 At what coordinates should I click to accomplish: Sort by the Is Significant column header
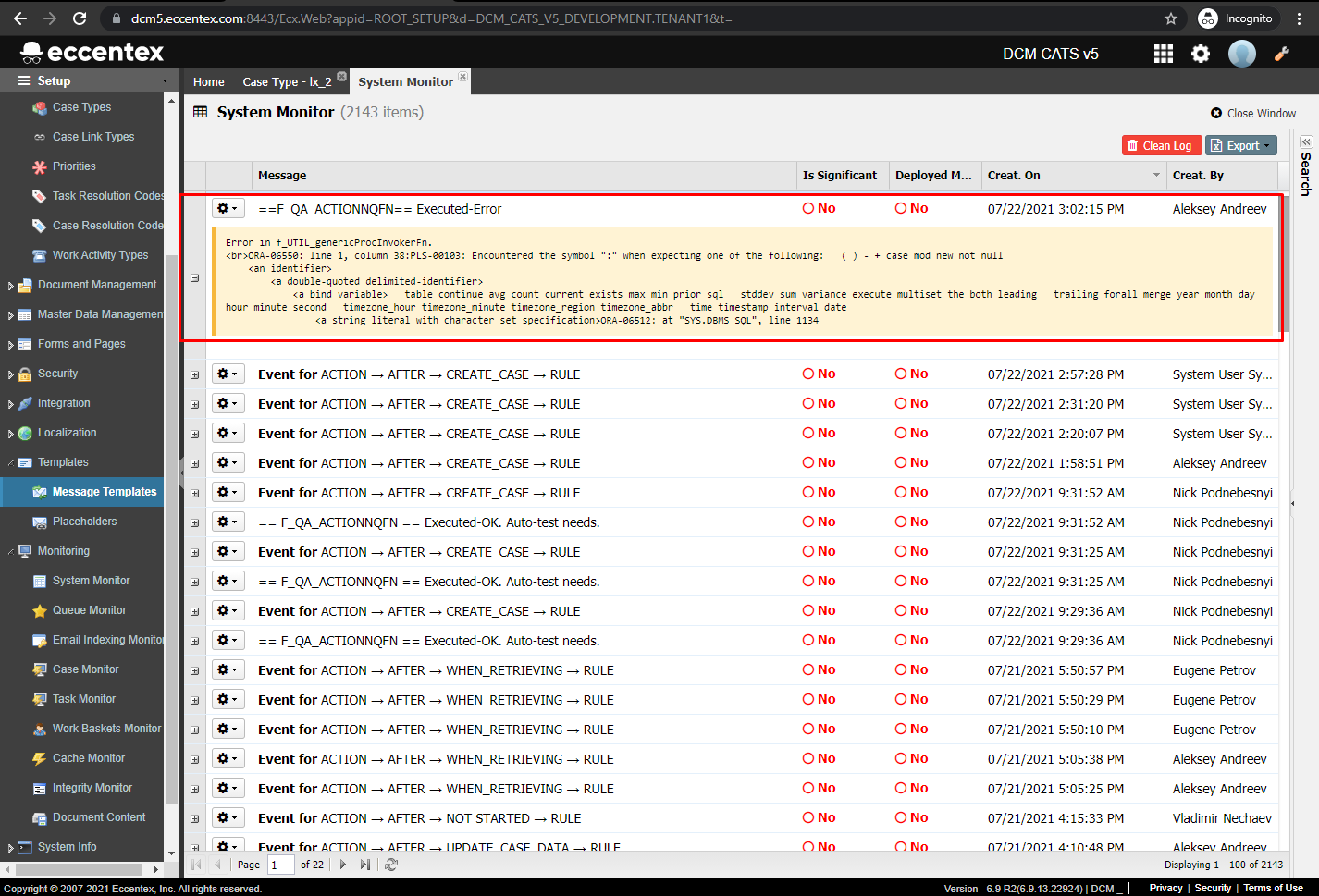click(x=843, y=175)
